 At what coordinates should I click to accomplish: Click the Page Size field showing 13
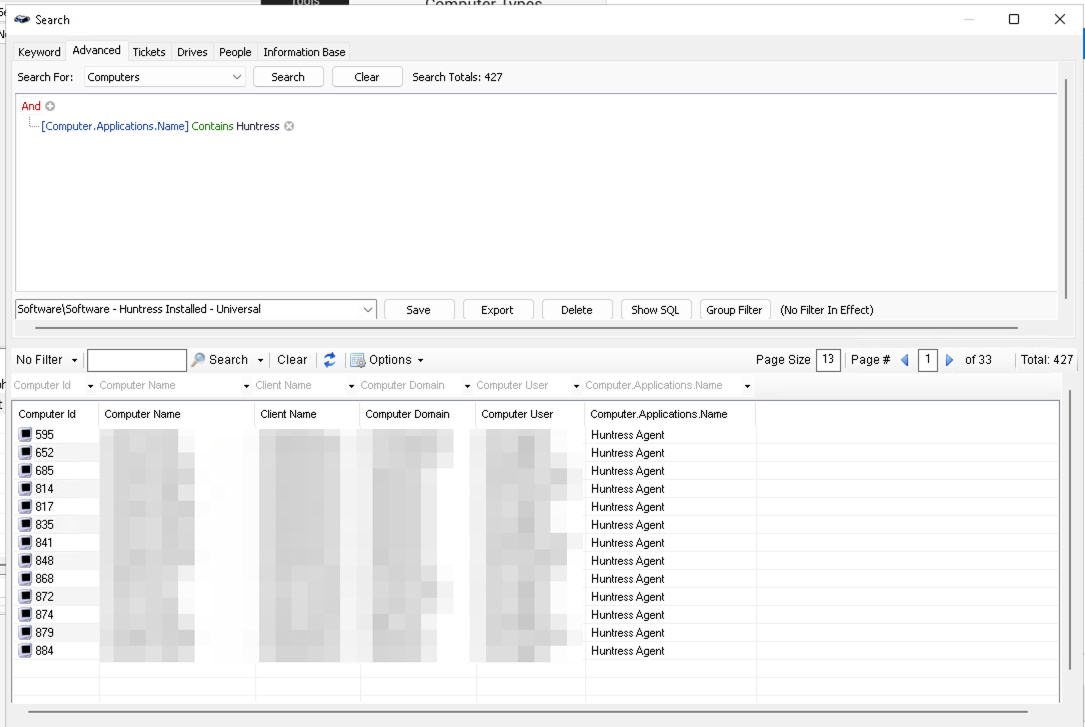pos(828,360)
